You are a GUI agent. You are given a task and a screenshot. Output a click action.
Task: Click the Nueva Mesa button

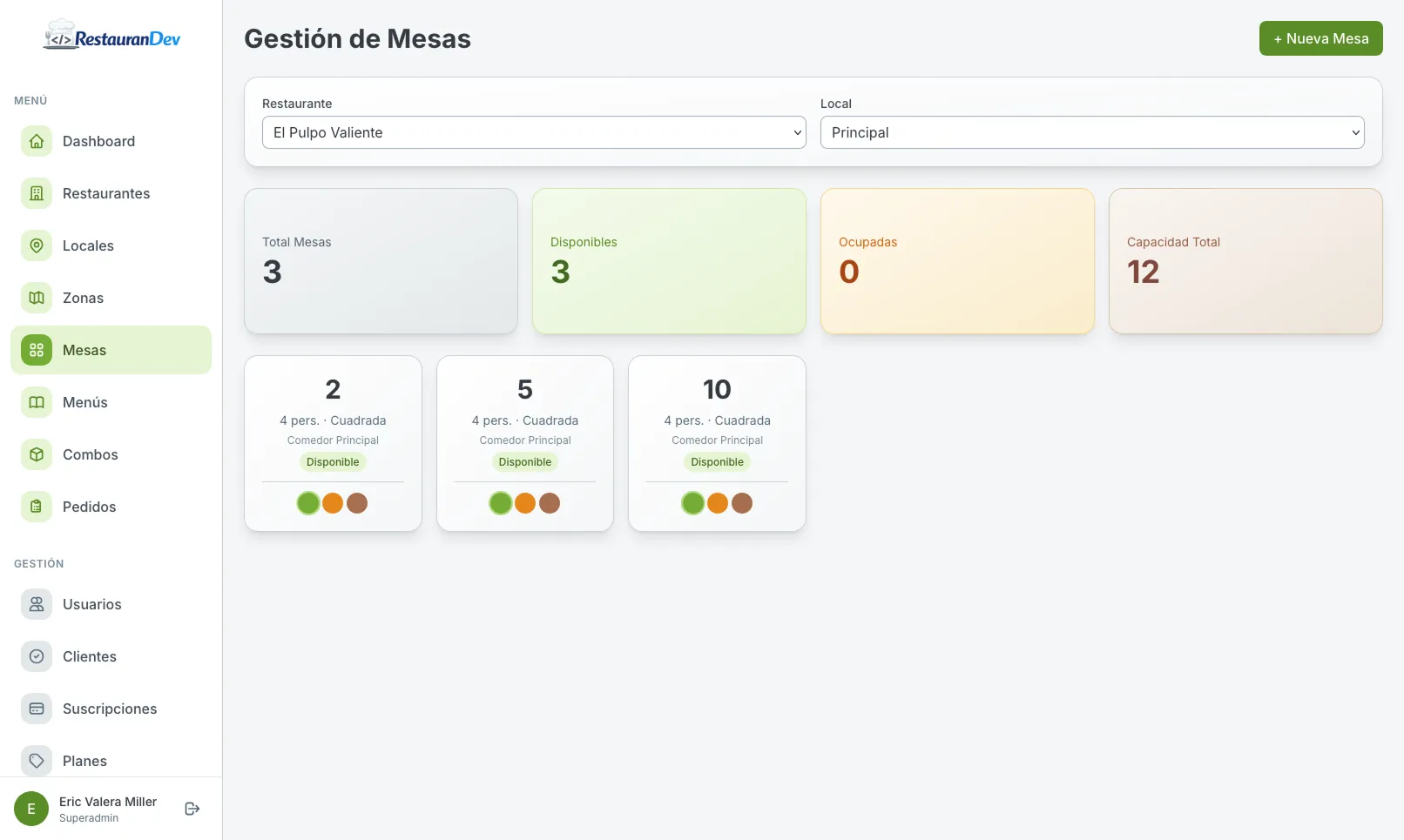1320,38
